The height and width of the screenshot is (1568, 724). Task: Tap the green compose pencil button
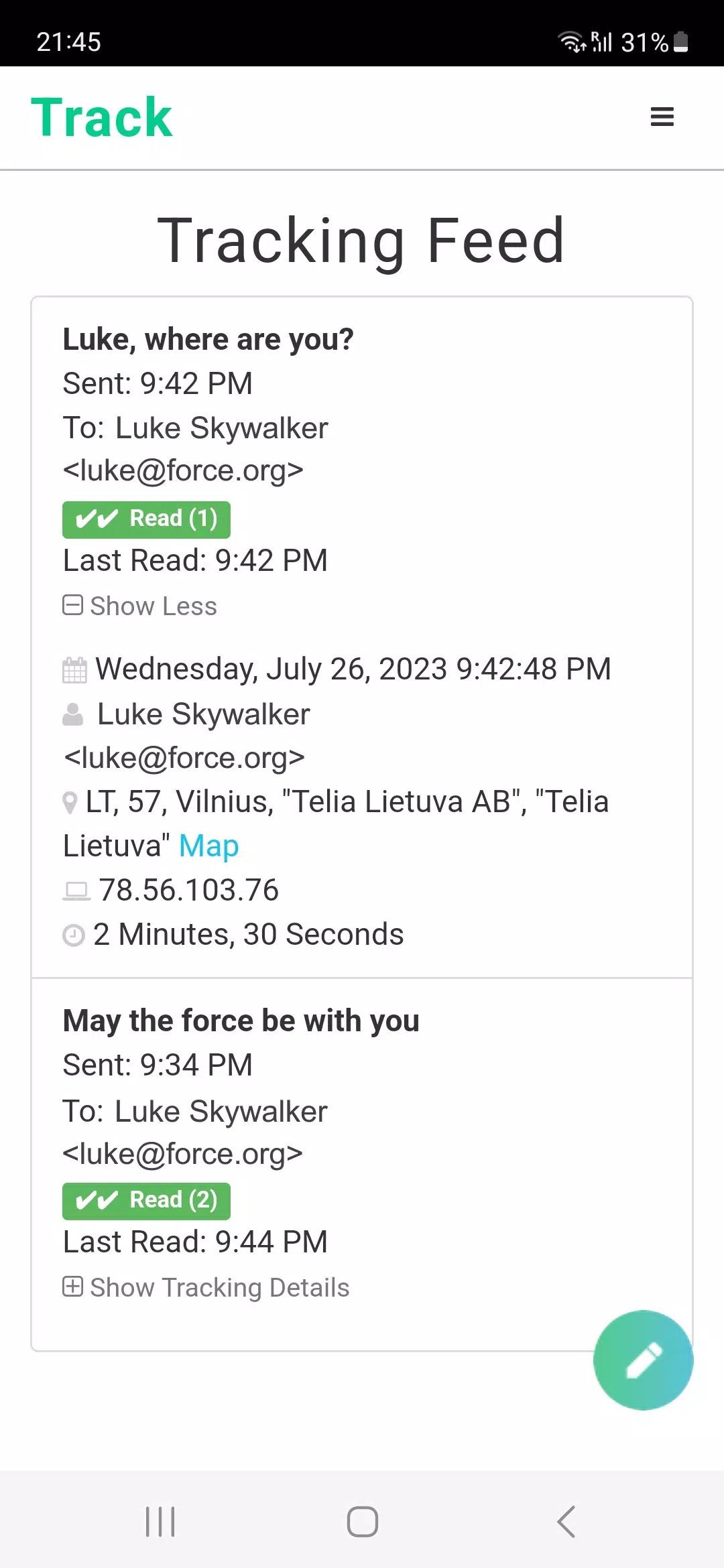[x=643, y=1360]
